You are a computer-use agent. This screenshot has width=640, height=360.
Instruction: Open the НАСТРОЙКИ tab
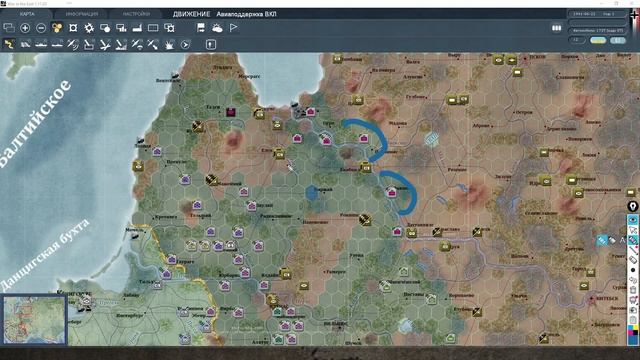(136, 14)
